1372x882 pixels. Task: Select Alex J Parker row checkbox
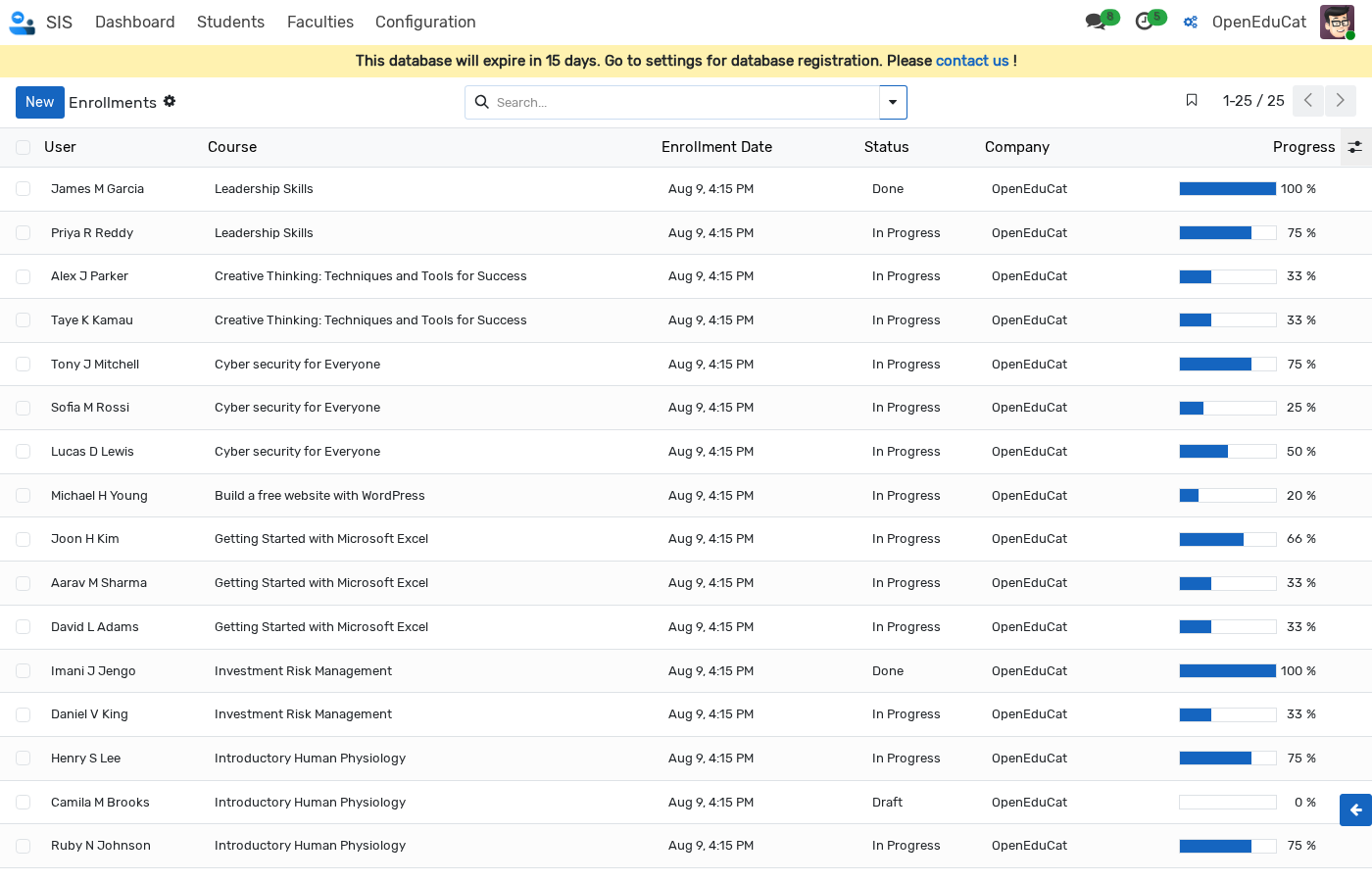[x=23, y=276]
